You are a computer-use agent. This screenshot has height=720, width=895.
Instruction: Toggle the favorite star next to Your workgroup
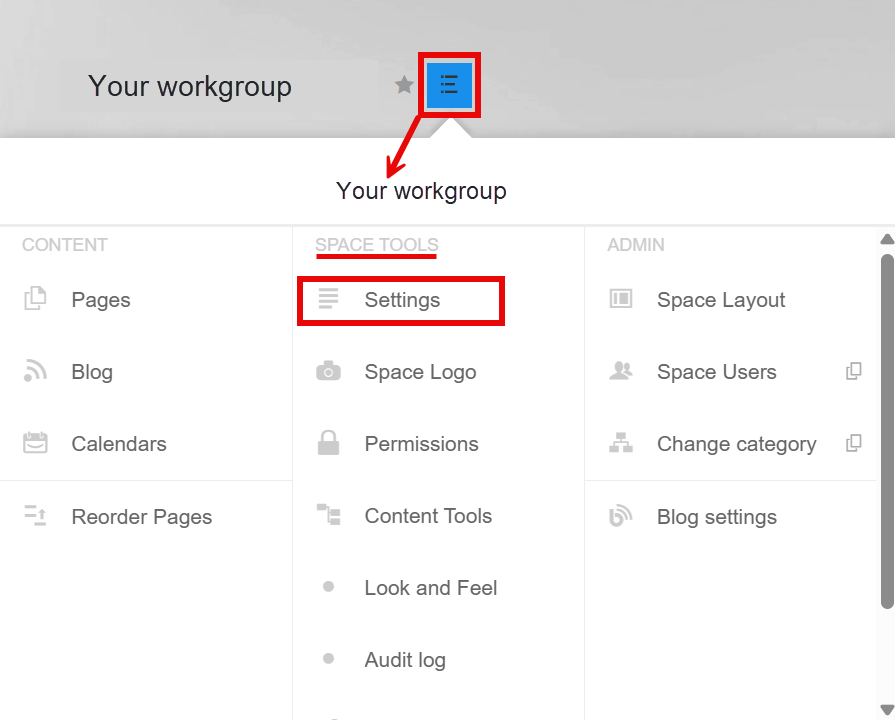tap(404, 85)
